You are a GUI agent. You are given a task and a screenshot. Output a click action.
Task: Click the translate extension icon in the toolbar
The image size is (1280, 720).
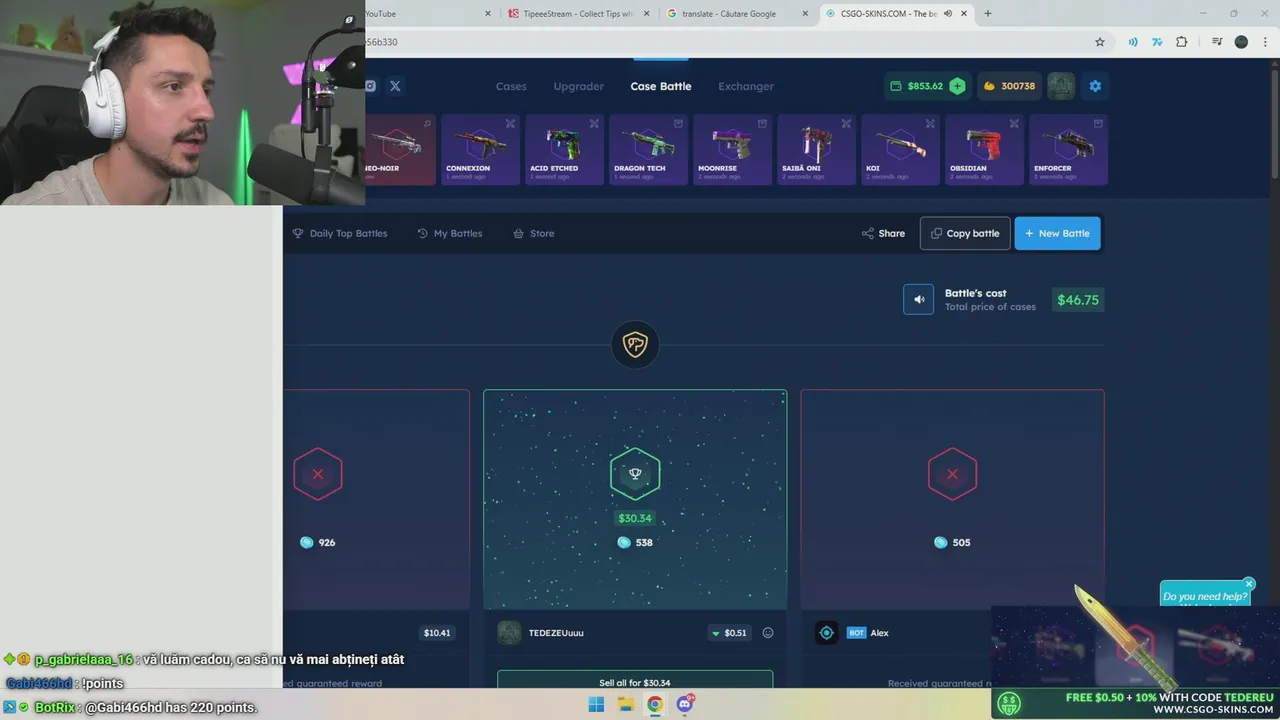(x=1157, y=42)
